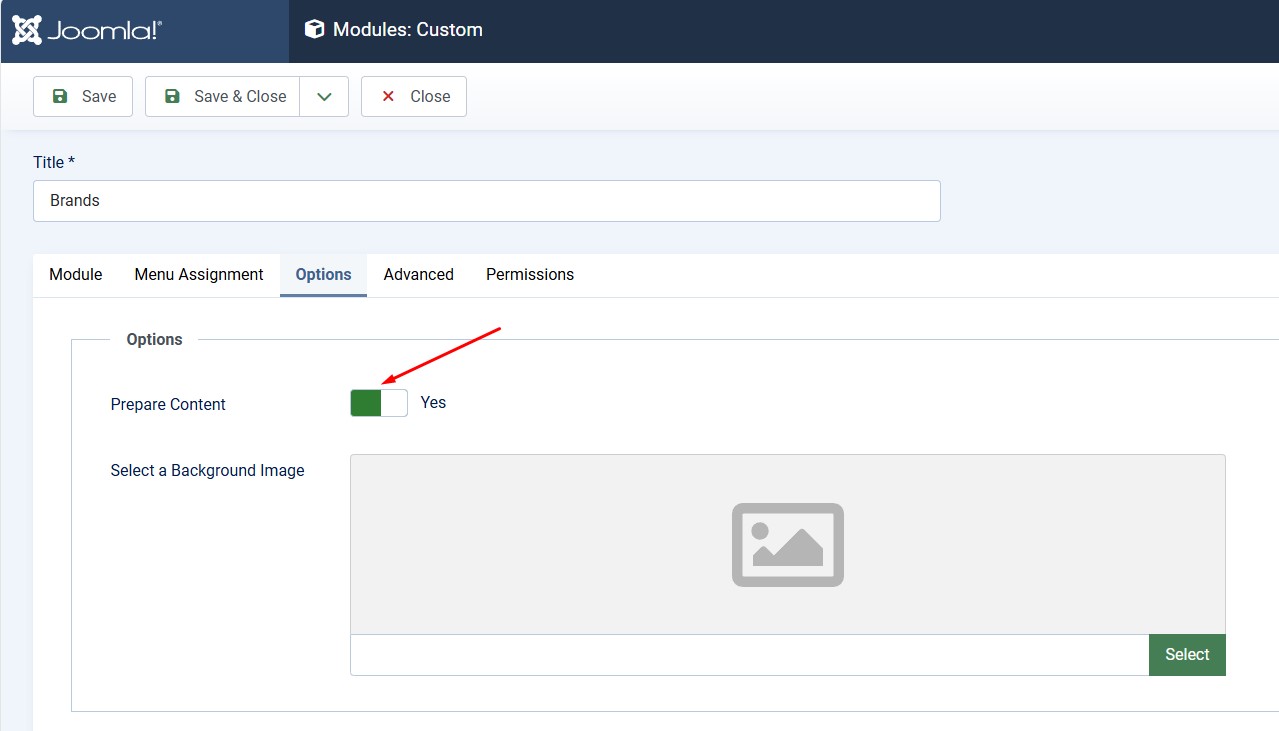1279x731 pixels.
Task: Expand the Save & Close dropdown arrow
Action: pyautogui.click(x=324, y=96)
